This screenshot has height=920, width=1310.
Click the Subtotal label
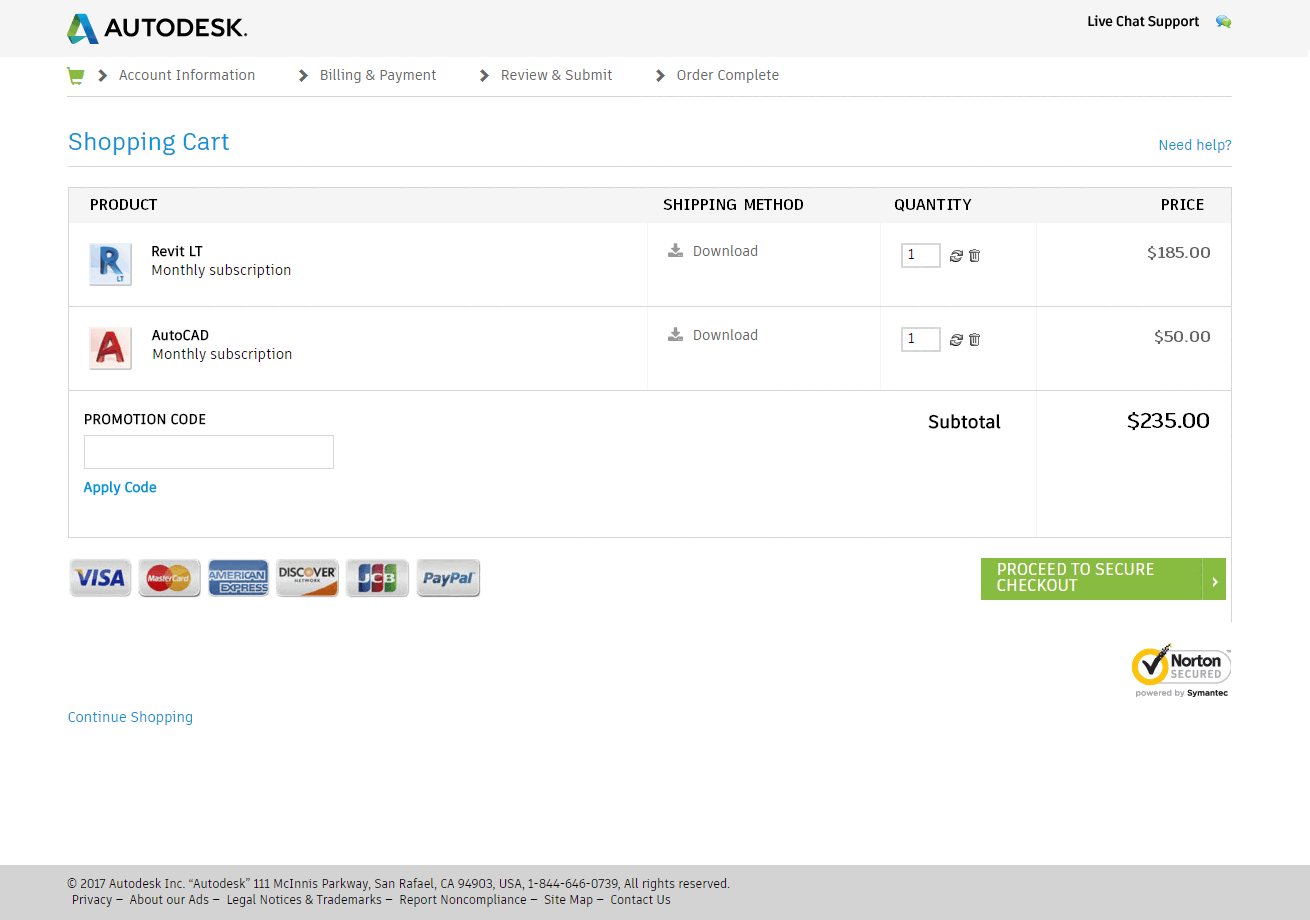click(x=964, y=422)
